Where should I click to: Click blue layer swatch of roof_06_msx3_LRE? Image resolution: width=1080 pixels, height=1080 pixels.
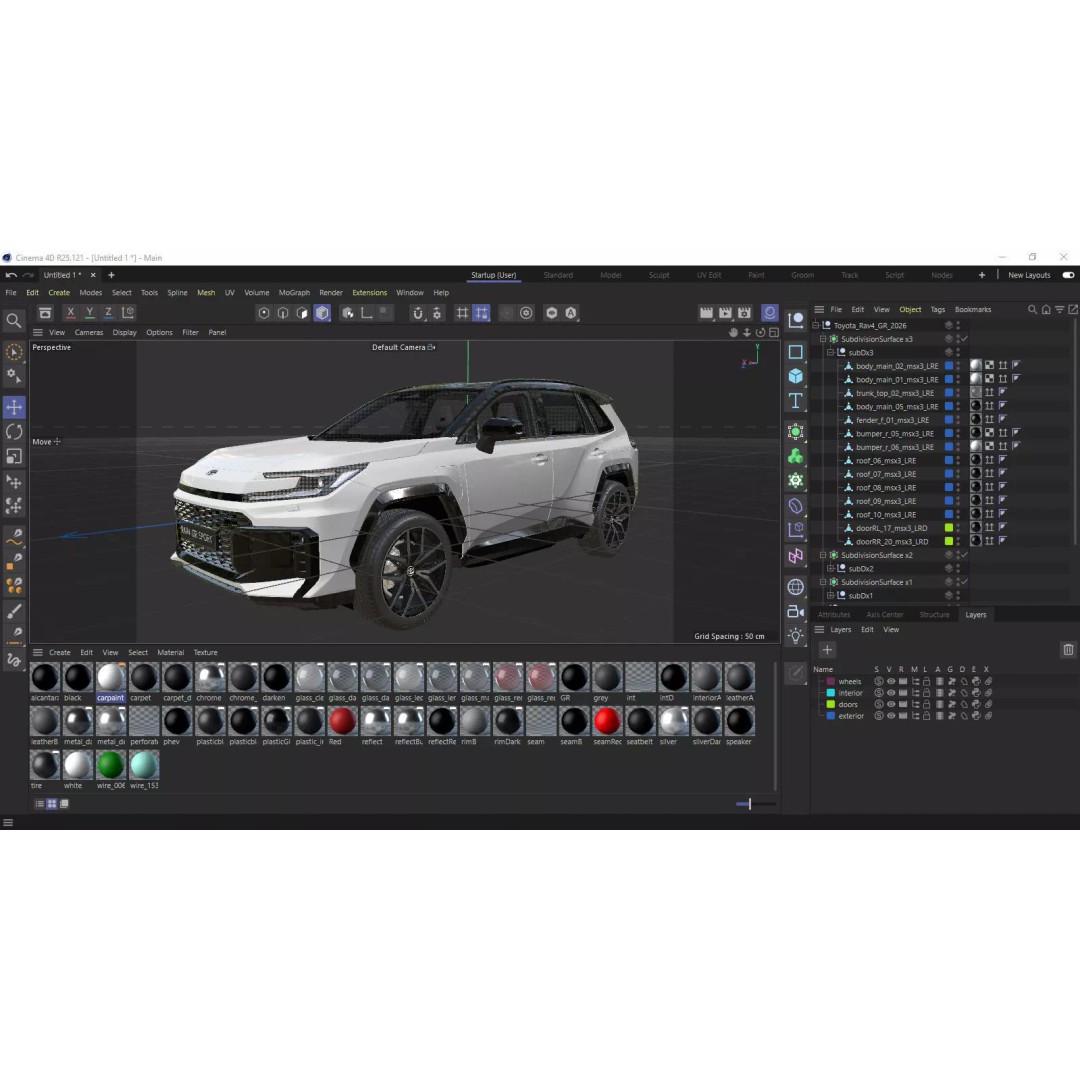[x=949, y=460]
